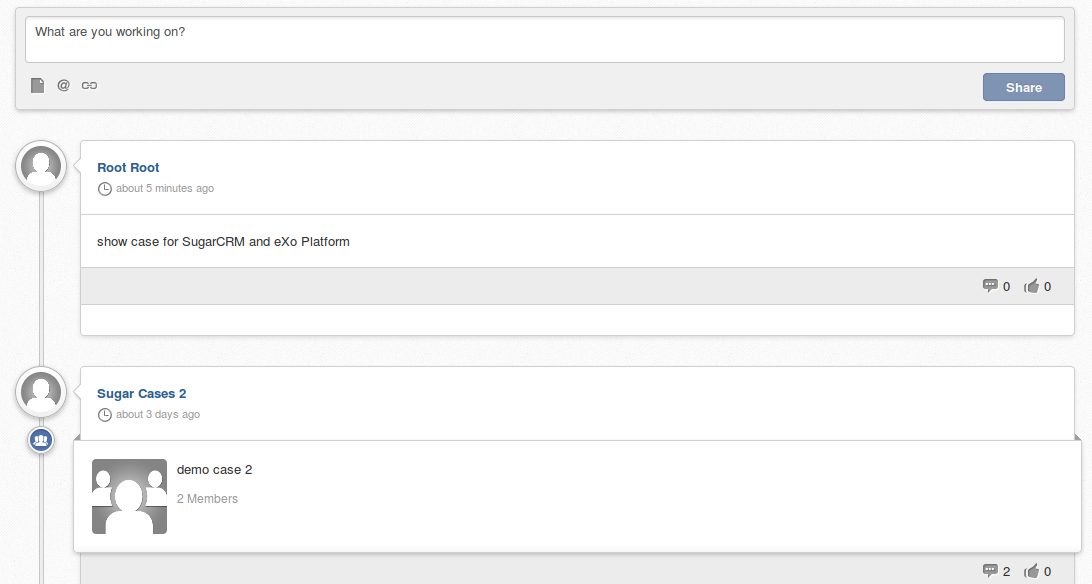Focus the 'What are you working on?' field

click(545, 40)
